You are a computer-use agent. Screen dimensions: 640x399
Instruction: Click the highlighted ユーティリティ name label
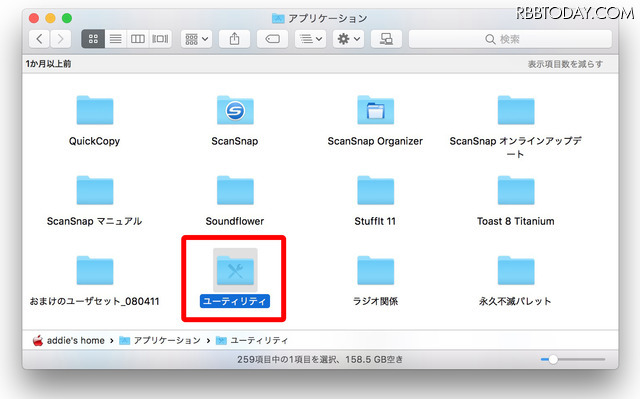[x=235, y=301]
